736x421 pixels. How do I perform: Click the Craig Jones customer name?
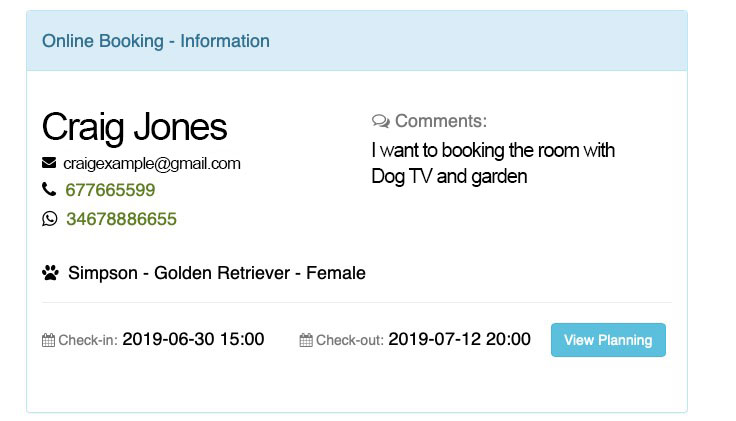click(x=134, y=126)
